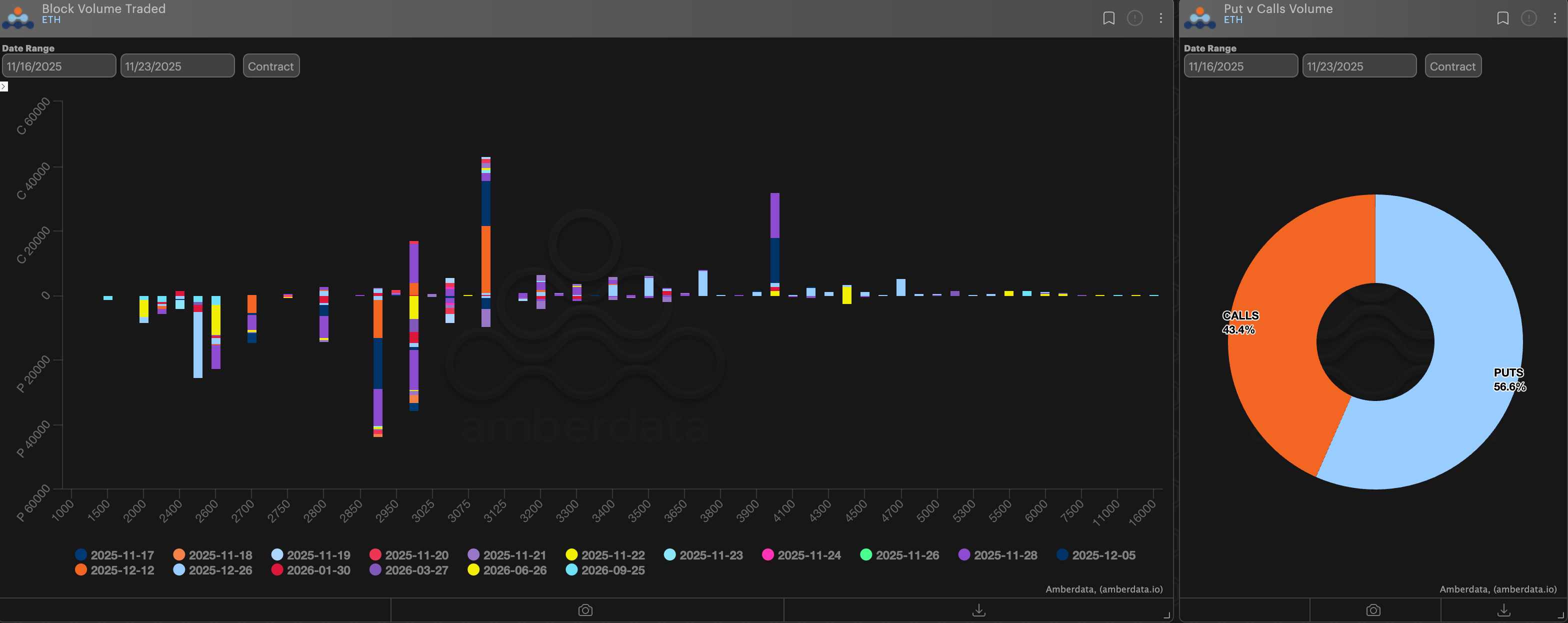Screen dimensions: 1568x623
Task: Bookmark the Put v Calls Volume chart
Action: click(1502, 18)
